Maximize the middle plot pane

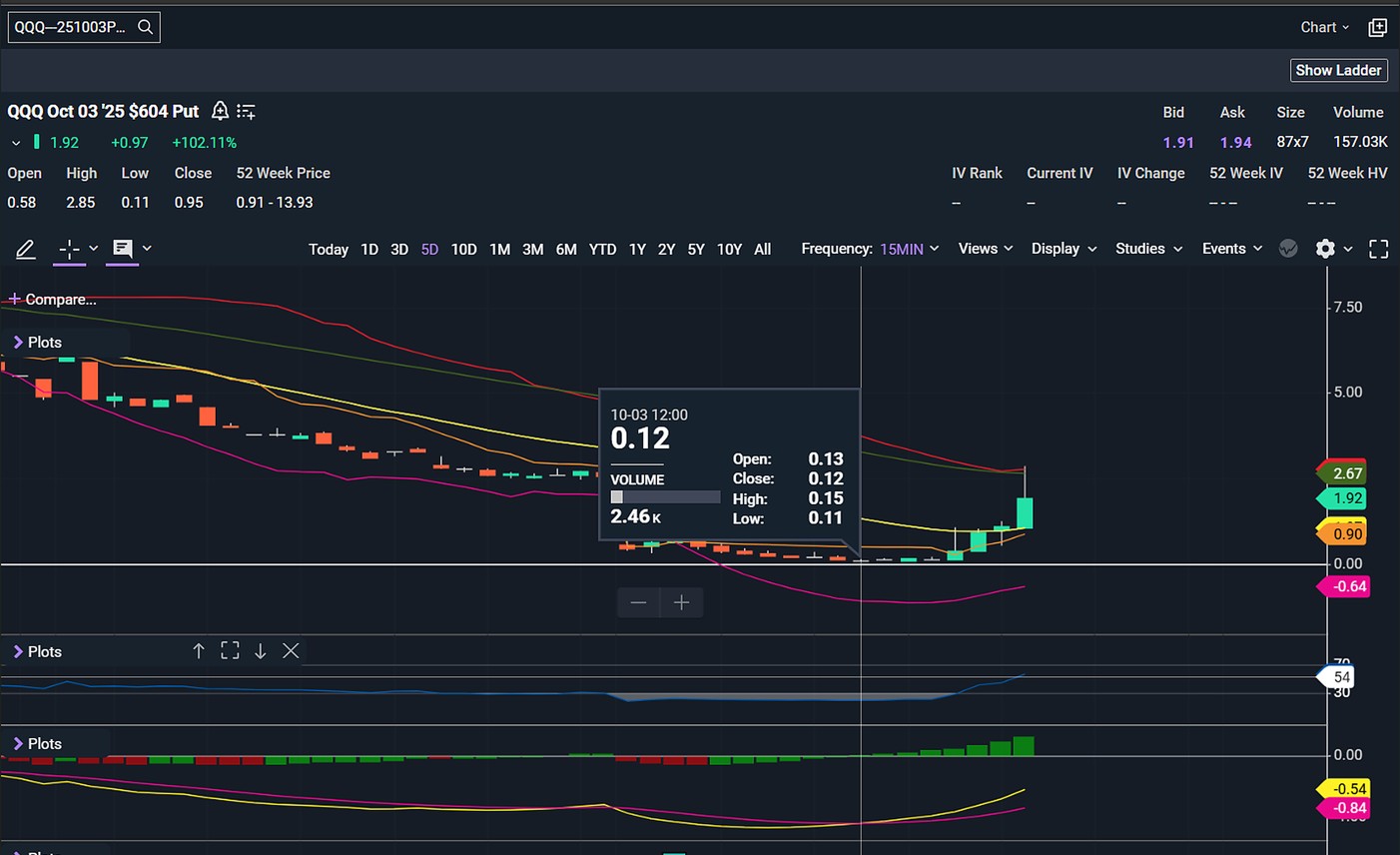(230, 651)
